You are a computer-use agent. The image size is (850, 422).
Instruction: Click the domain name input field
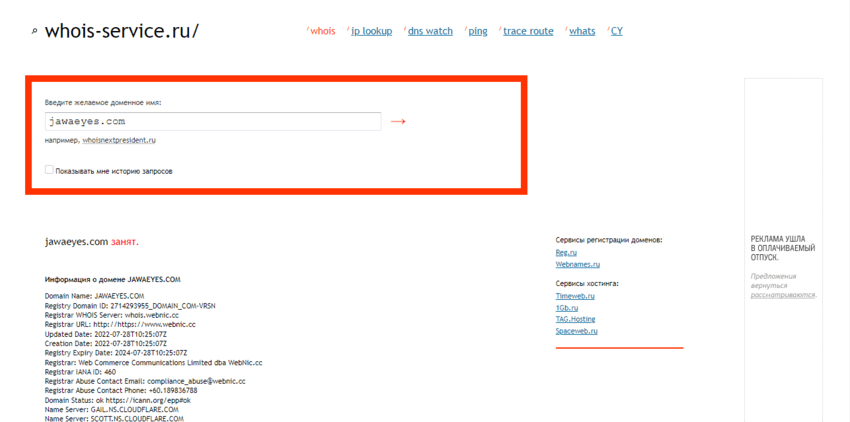(213, 121)
